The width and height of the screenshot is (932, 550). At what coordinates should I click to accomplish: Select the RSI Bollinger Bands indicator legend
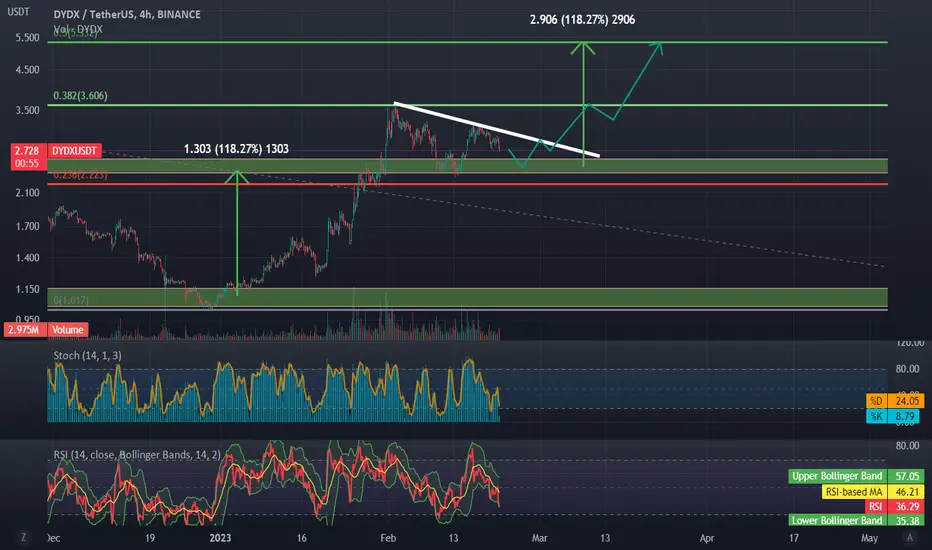pos(137,455)
